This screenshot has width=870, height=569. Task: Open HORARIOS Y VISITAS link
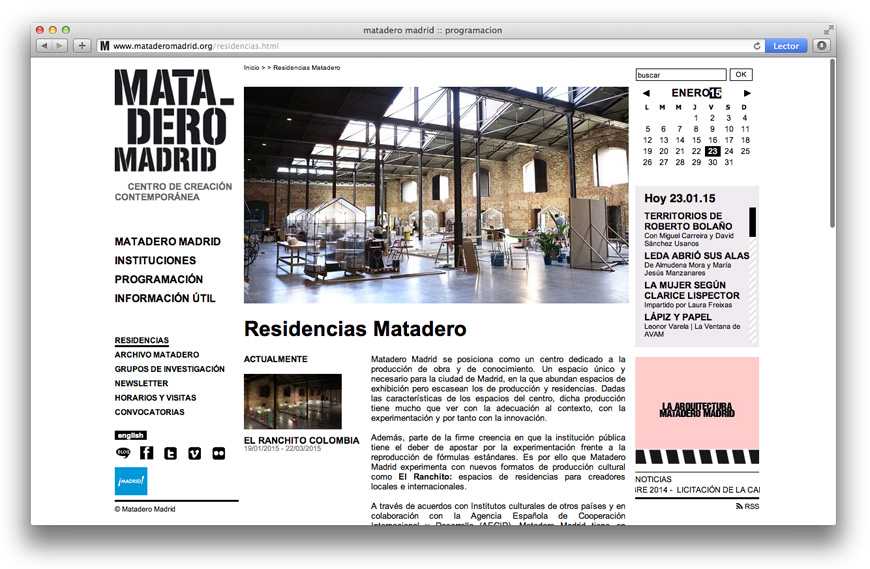(x=155, y=398)
